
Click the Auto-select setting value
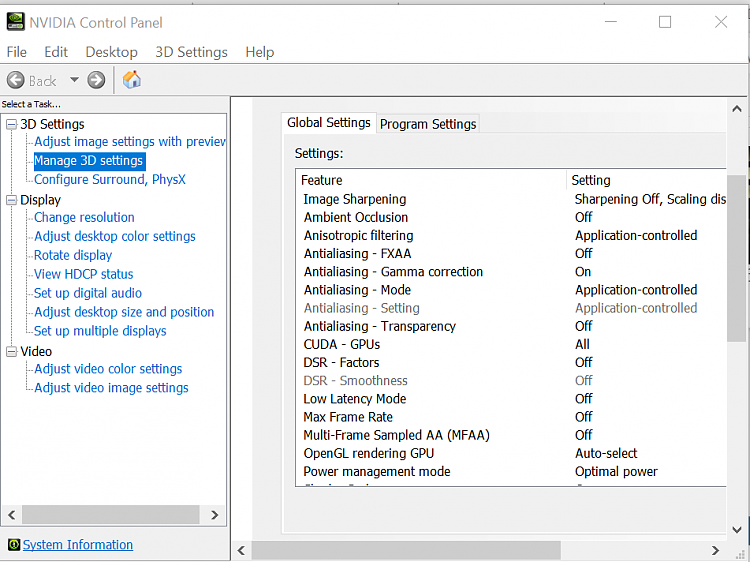606,453
